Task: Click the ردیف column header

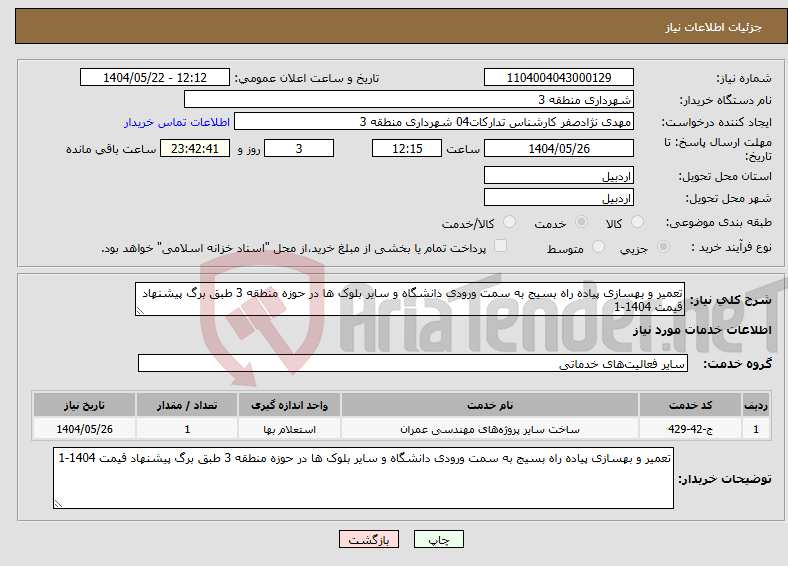Action: pyautogui.click(x=756, y=405)
